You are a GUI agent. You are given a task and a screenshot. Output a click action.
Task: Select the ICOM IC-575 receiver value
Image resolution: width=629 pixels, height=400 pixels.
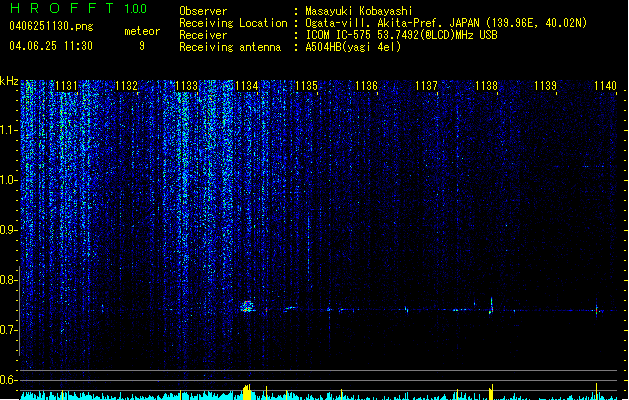click(401, 35)
